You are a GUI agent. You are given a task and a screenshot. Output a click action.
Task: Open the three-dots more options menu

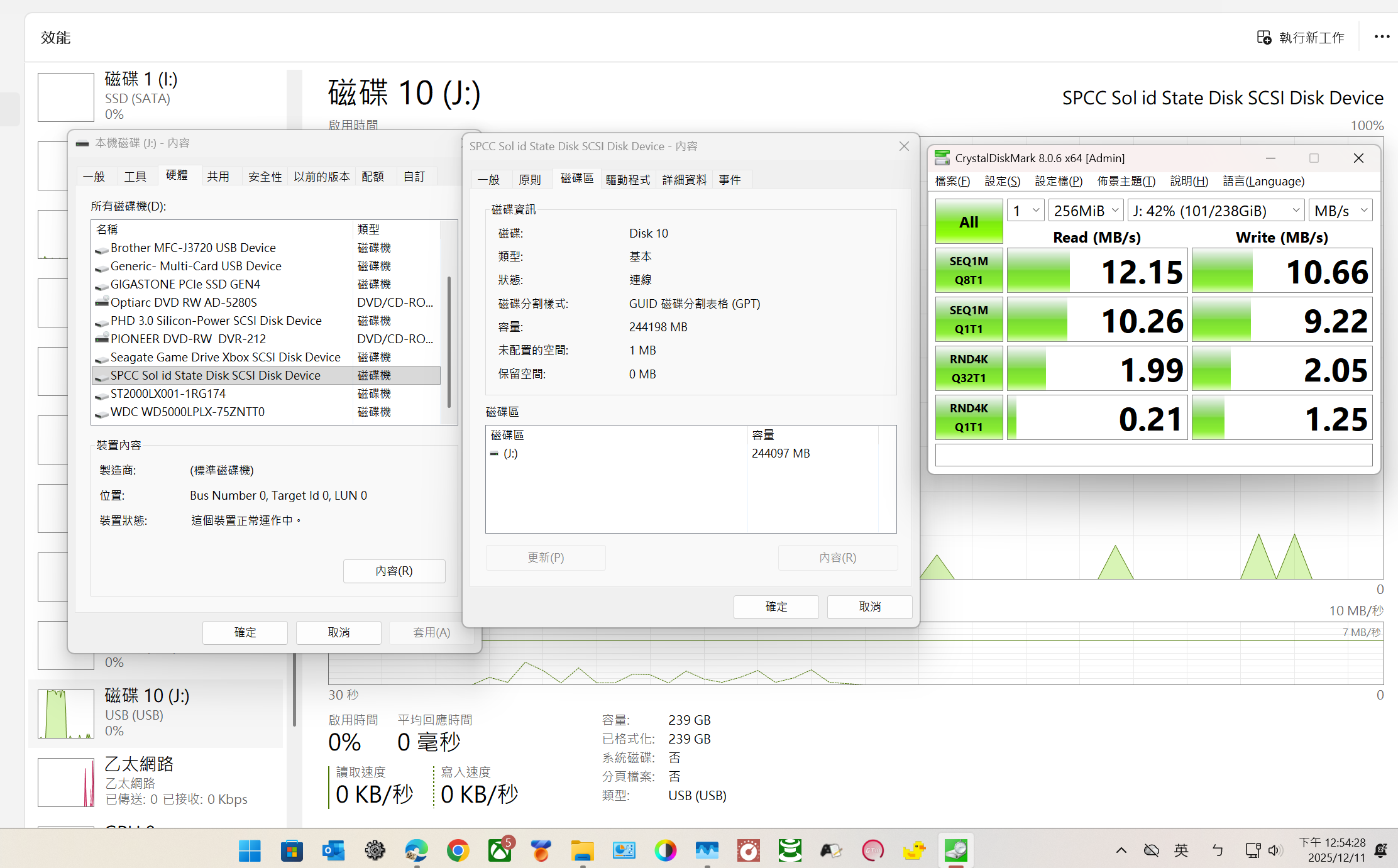click(x=1382, y=37)
